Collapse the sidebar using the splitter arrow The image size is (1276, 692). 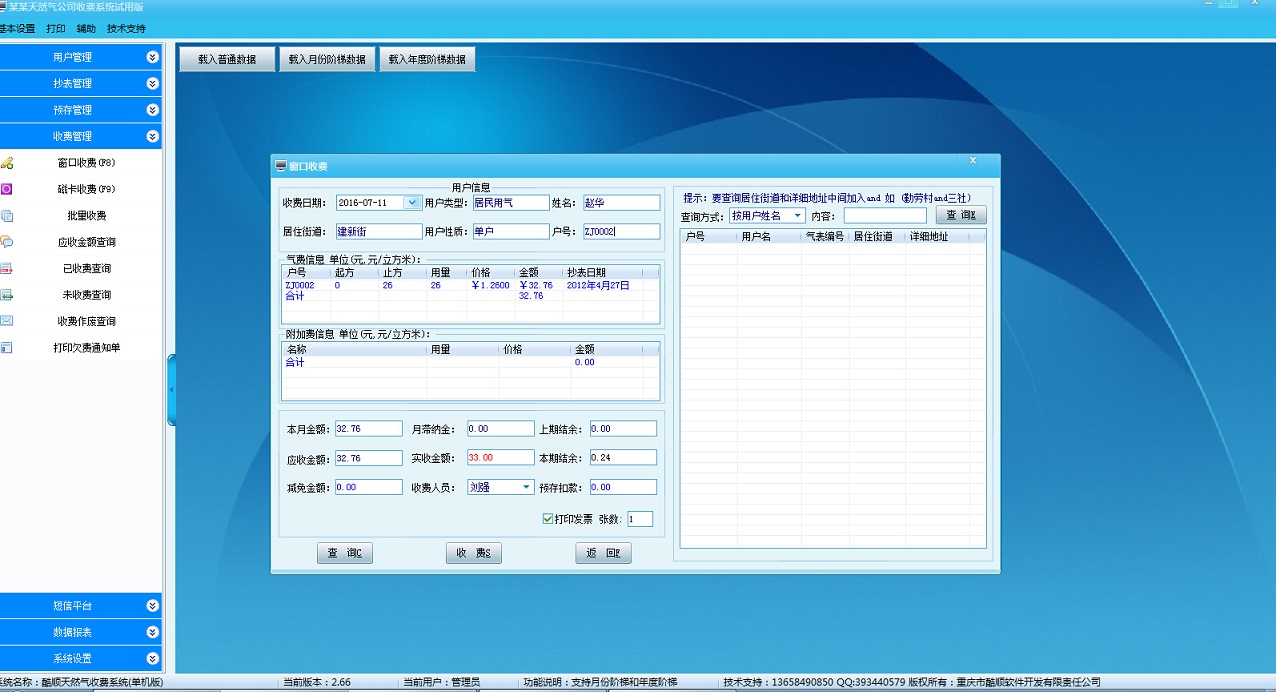171,389
